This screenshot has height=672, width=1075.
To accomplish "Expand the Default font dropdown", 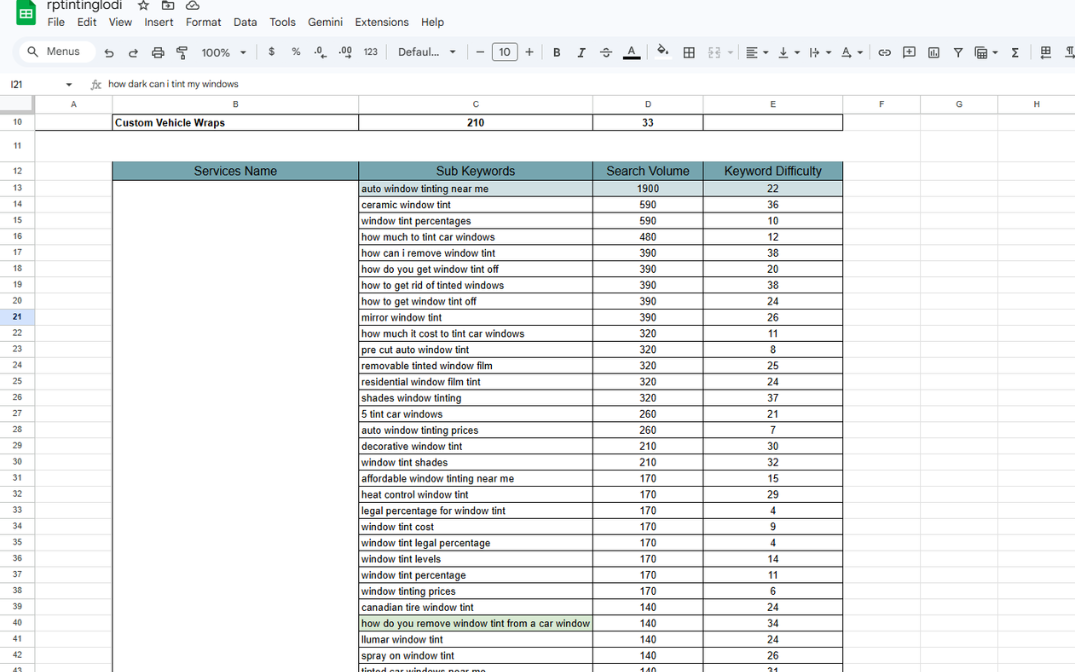I will pos(427,53).
